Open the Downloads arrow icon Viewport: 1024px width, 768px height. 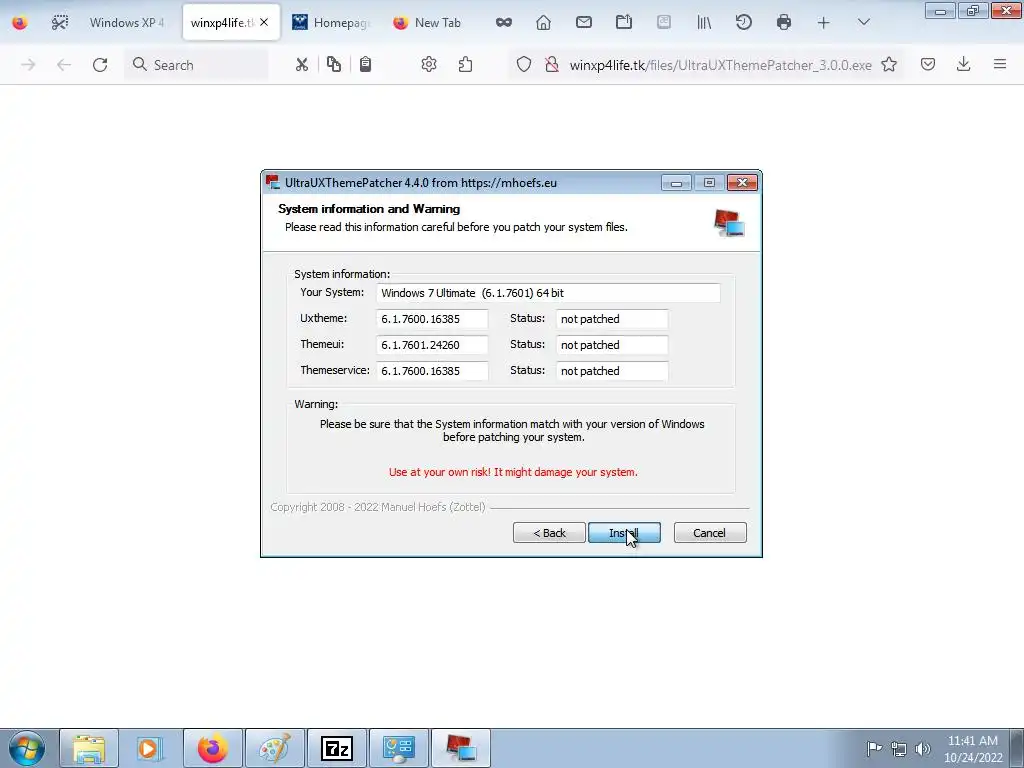[963, 64]
